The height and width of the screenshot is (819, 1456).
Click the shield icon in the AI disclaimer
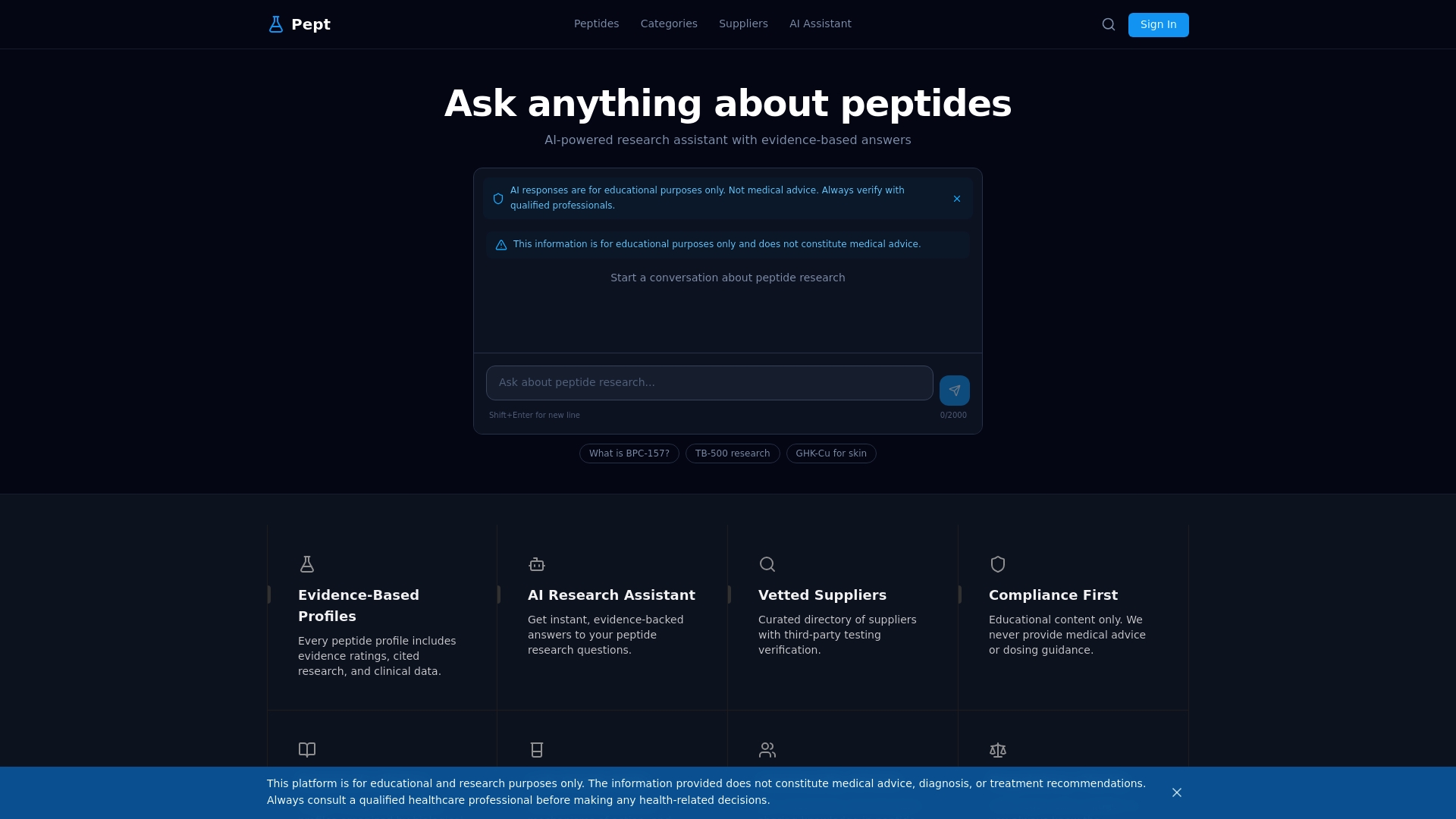(x=497, y=198)
